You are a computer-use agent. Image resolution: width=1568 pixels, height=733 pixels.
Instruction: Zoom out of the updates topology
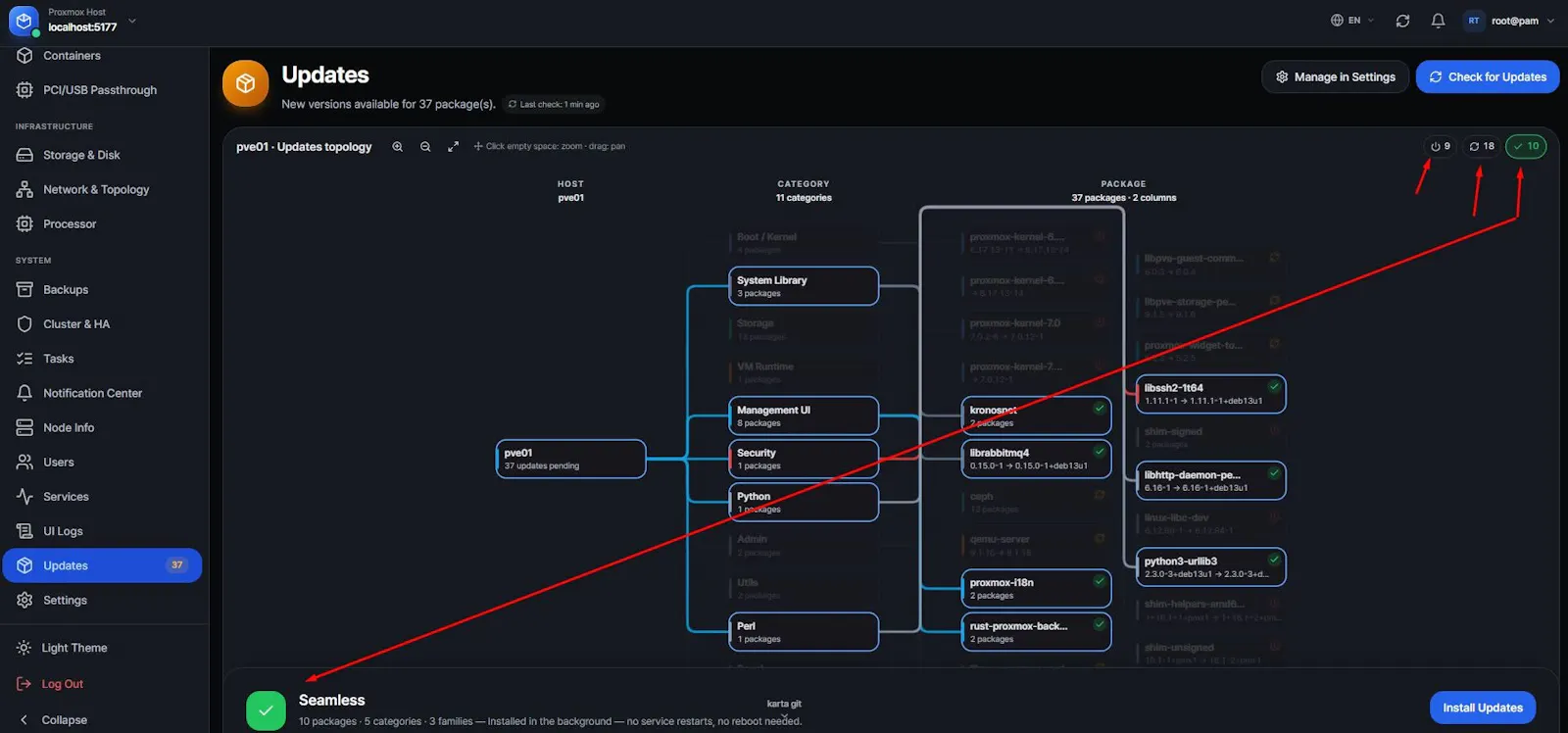pos(425,147)
